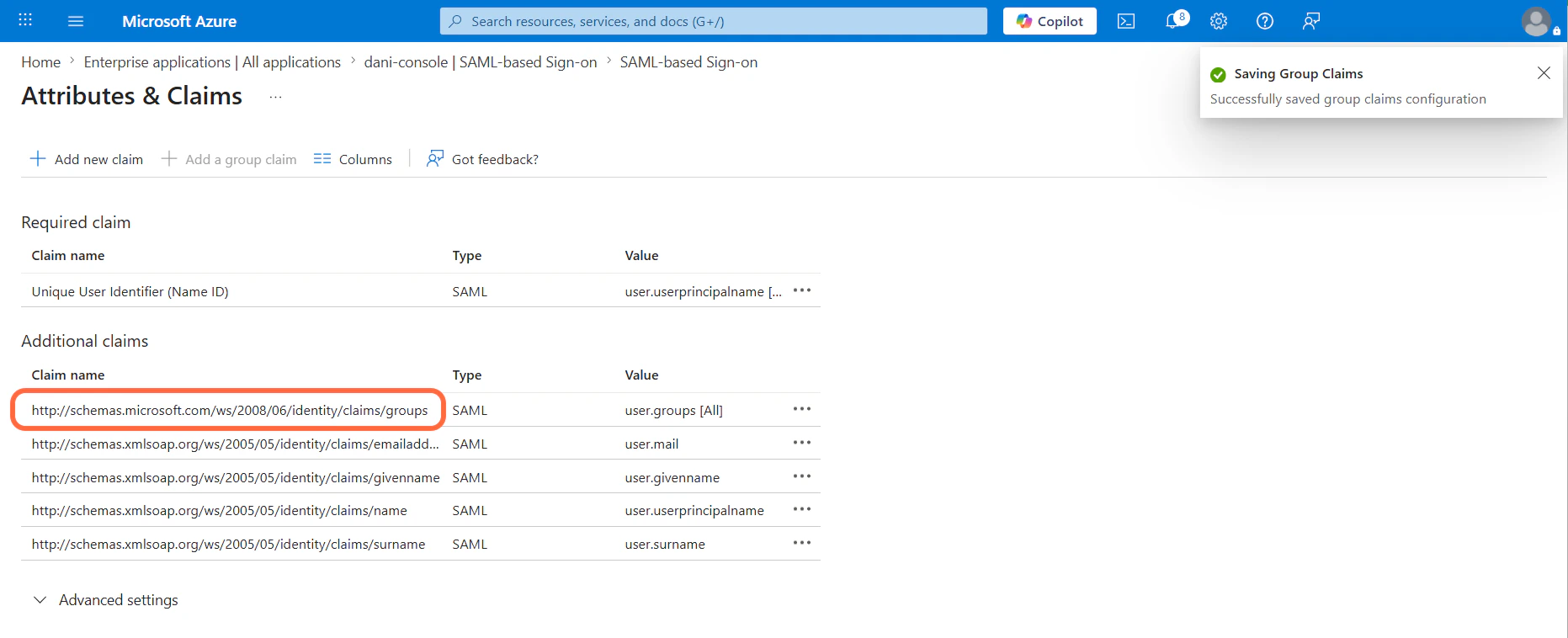Open ellipsis menu for claims/name row
Viewport: 1568px width, 638px height.
tap(802, 509)
